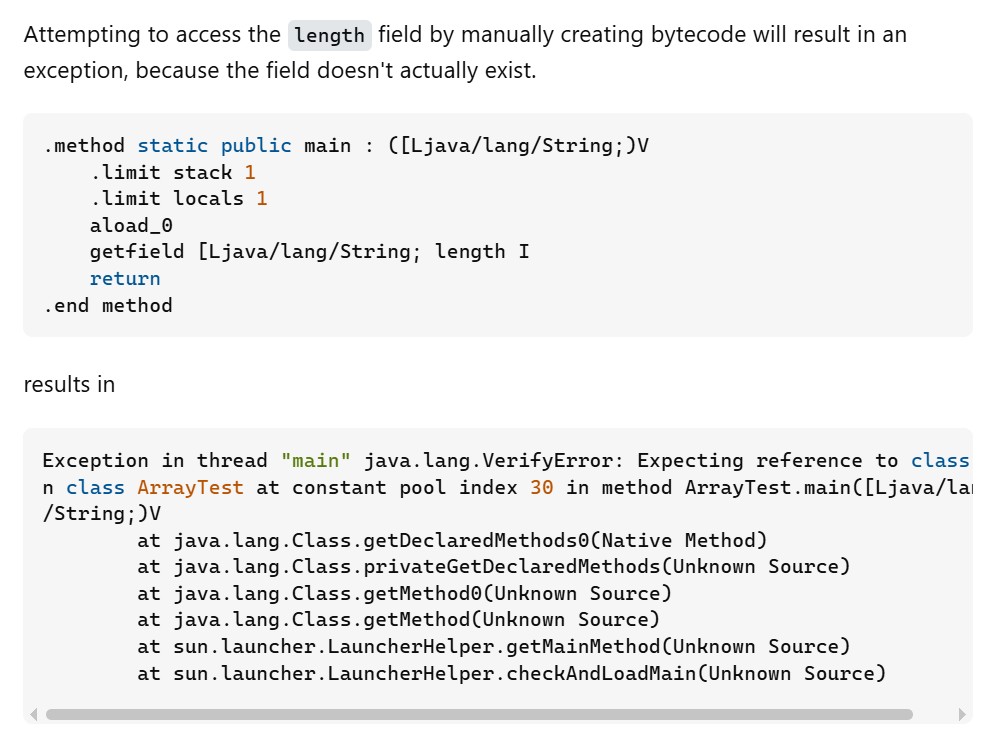Image resolution: width=998 pixels, height=741 pixels.
Task: Click the 'privateGetDeclaredMethods' stack trace line
Action: (494, 567)
